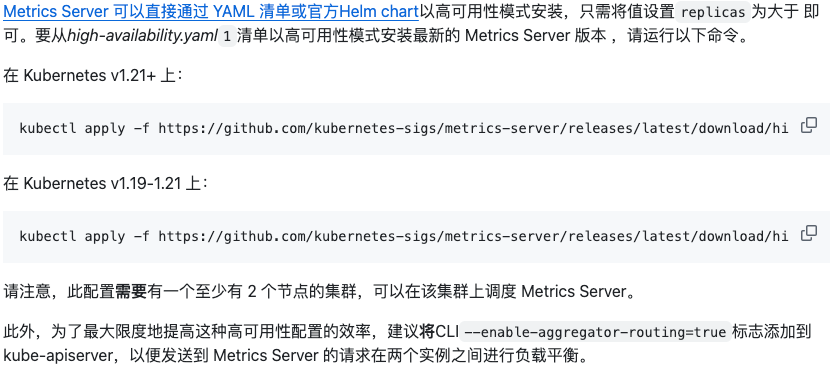Click the inline code '1' after high-availability.yaml
Viewport: 830px width, 368px height.
click(227, 37)
